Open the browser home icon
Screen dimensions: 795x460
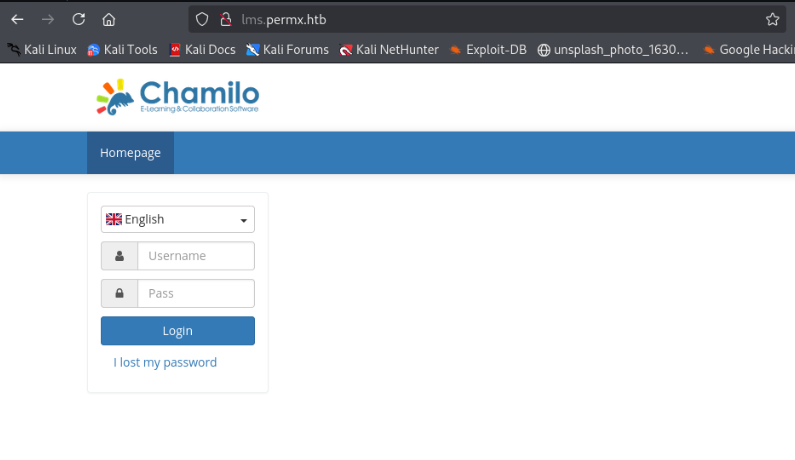(x=109, y=19)
